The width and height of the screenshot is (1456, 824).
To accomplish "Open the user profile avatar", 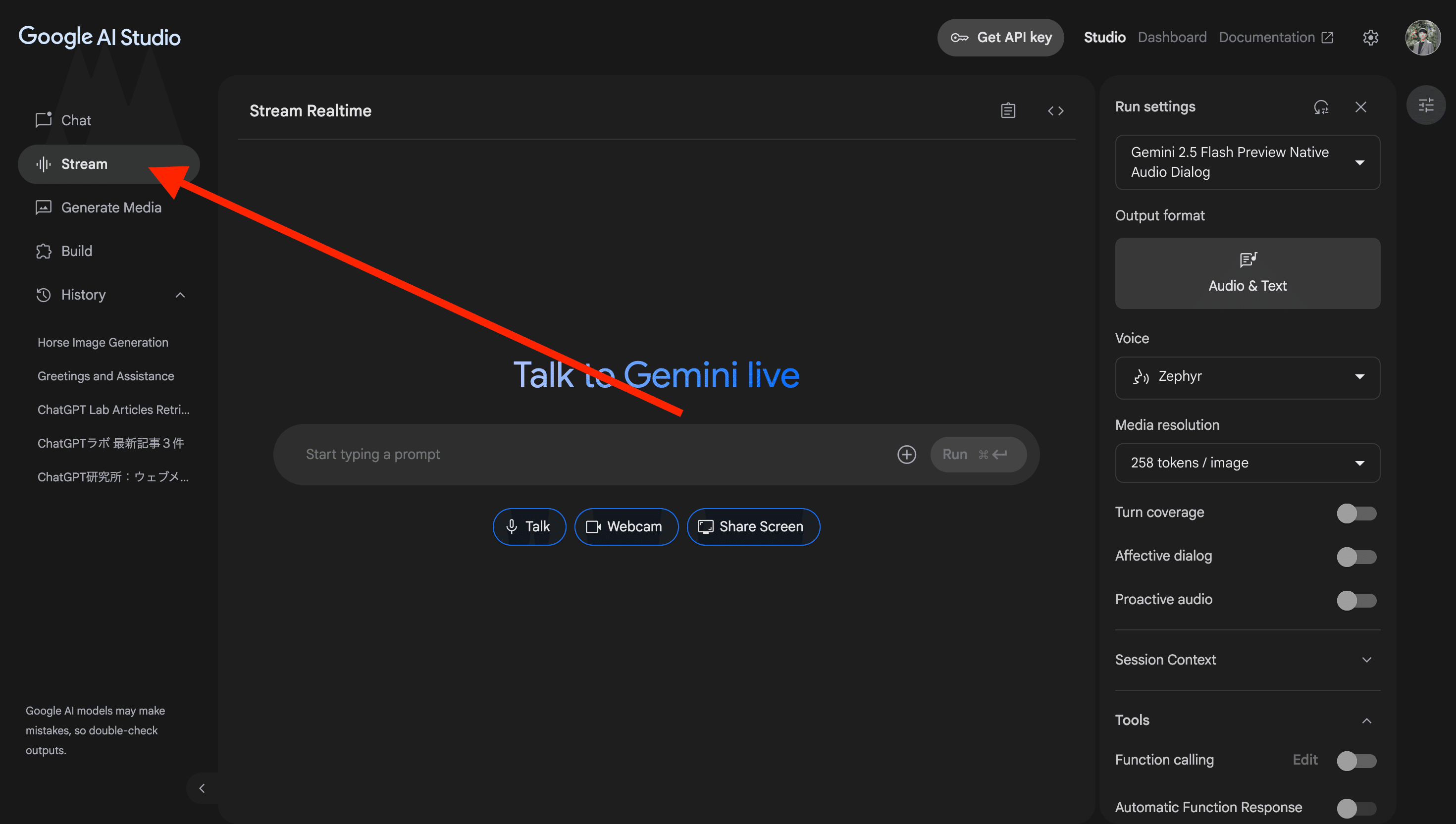I will (1423, 37).
